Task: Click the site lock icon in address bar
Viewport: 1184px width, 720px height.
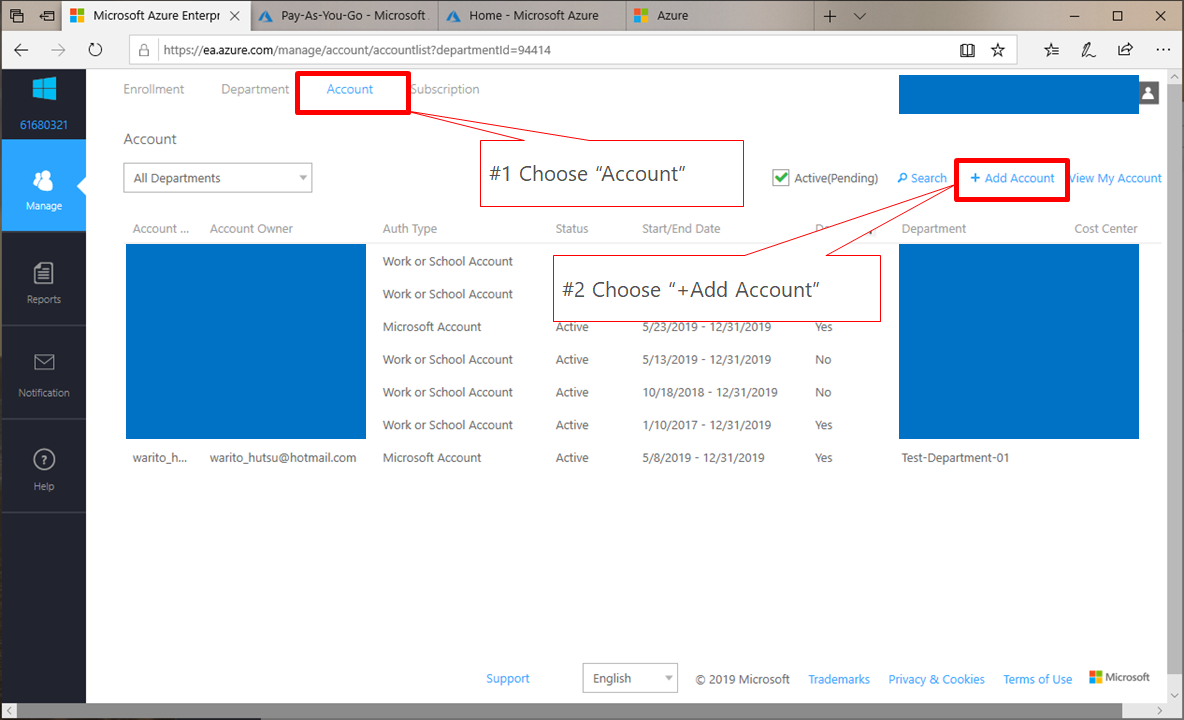Action: [143, 50]
